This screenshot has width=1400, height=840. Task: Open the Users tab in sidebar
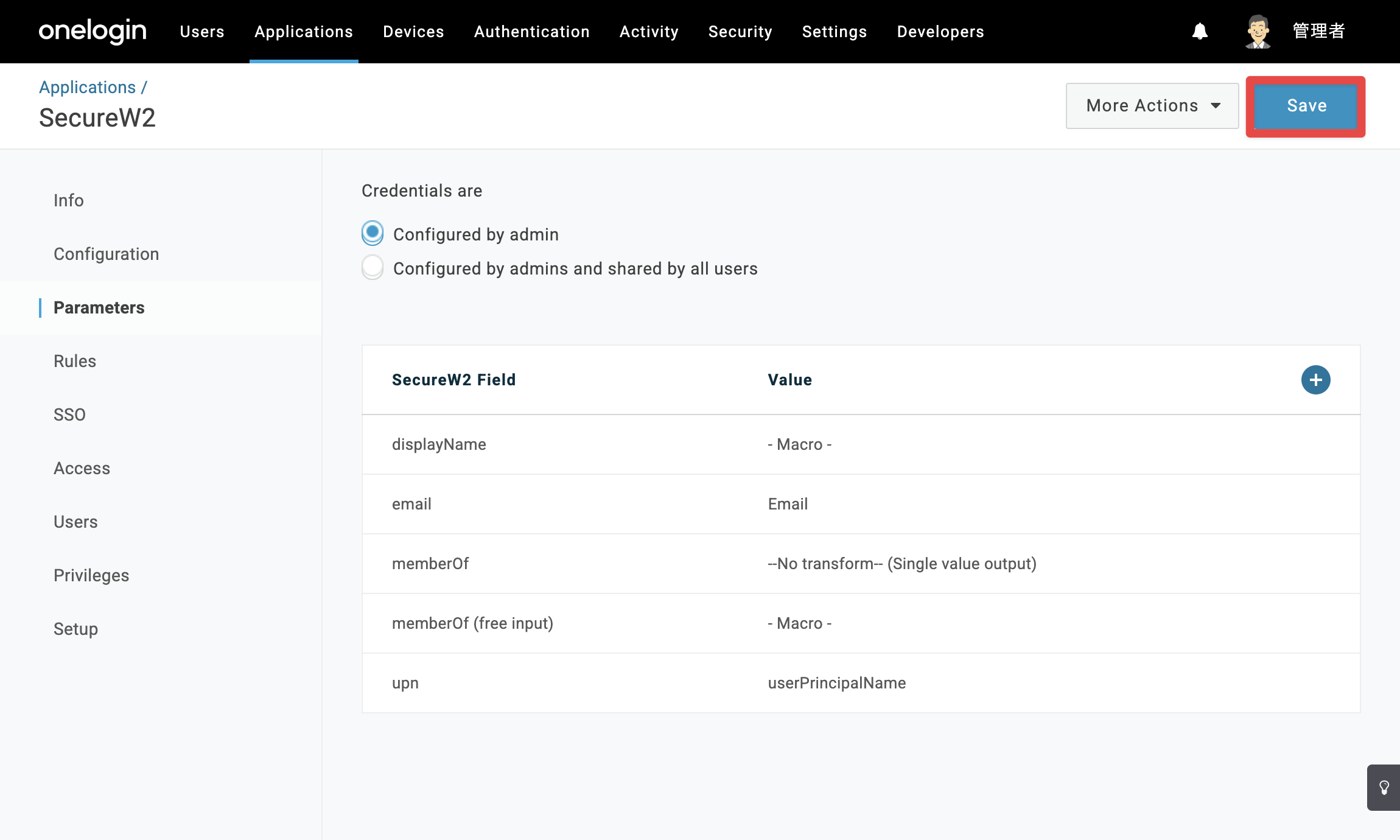[75, 522]
